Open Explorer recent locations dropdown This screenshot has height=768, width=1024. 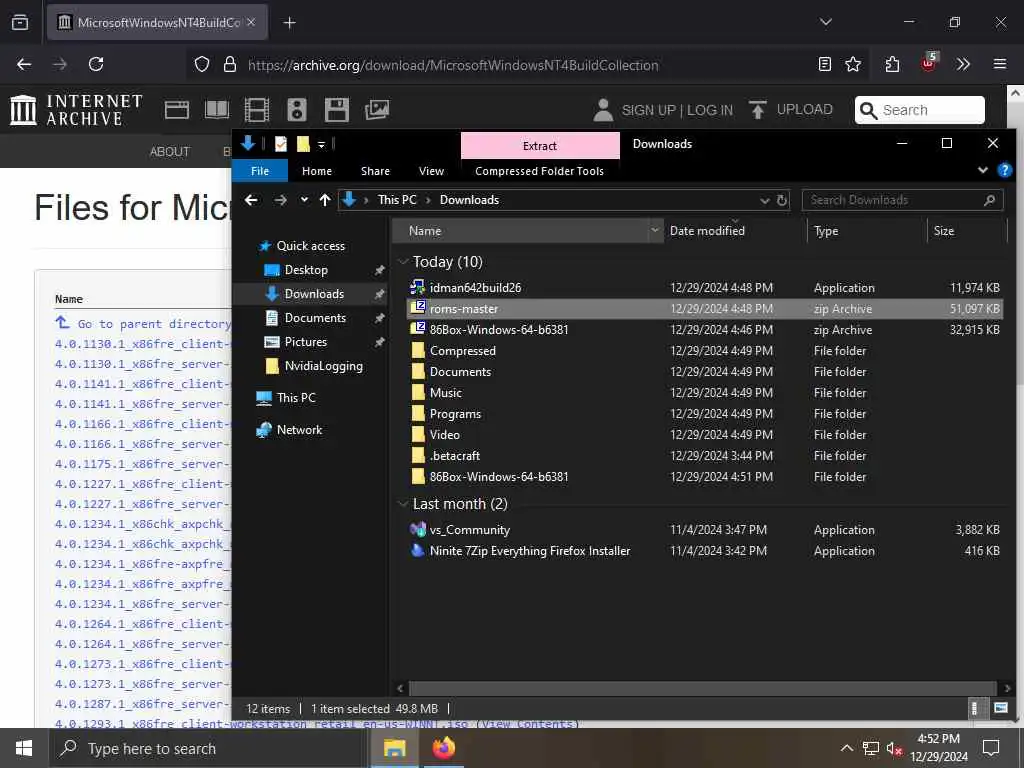pos(304,200)
